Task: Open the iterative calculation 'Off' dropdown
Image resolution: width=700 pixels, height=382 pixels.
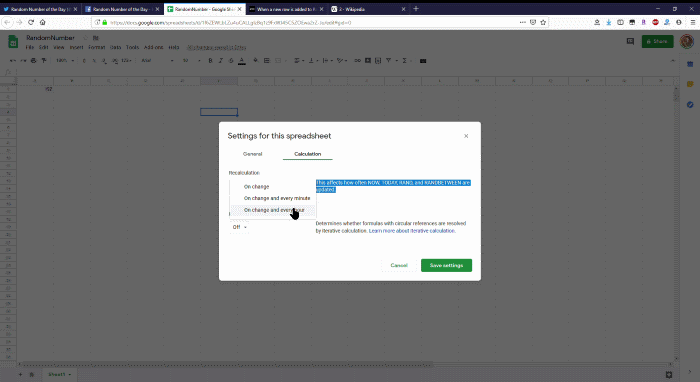Action: 239,227
